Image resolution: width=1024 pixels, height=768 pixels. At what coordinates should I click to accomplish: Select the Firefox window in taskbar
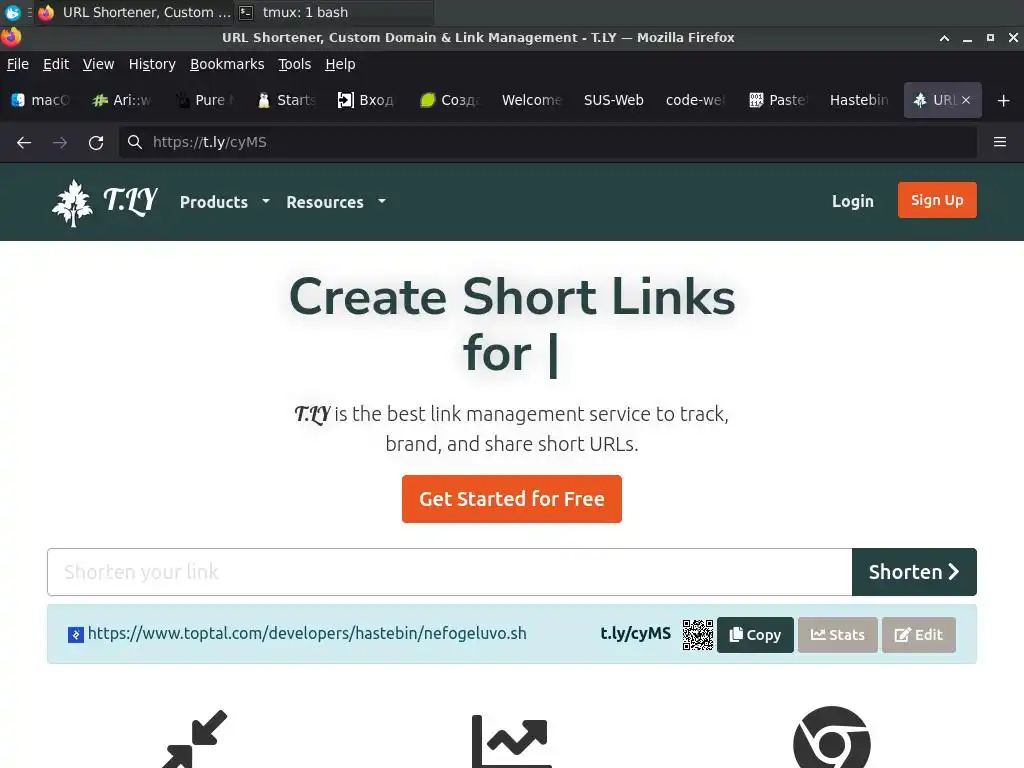135,12
